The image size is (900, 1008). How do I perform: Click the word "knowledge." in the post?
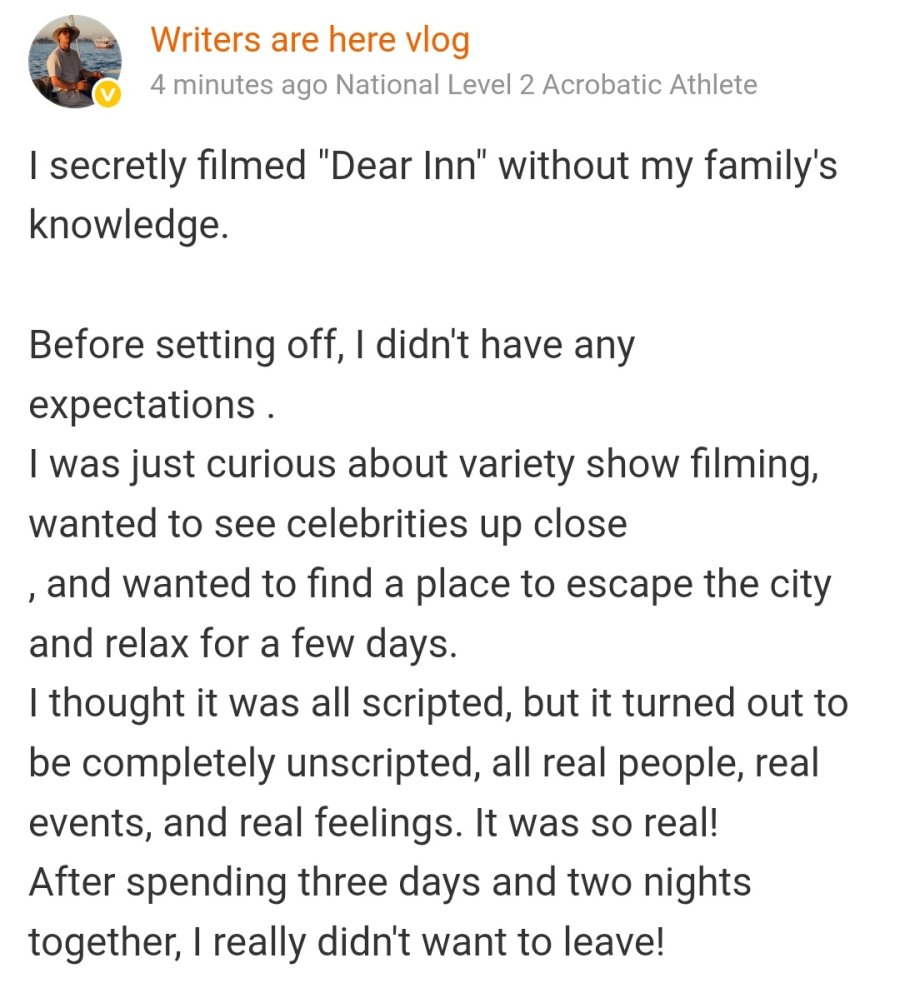[129, 225]
